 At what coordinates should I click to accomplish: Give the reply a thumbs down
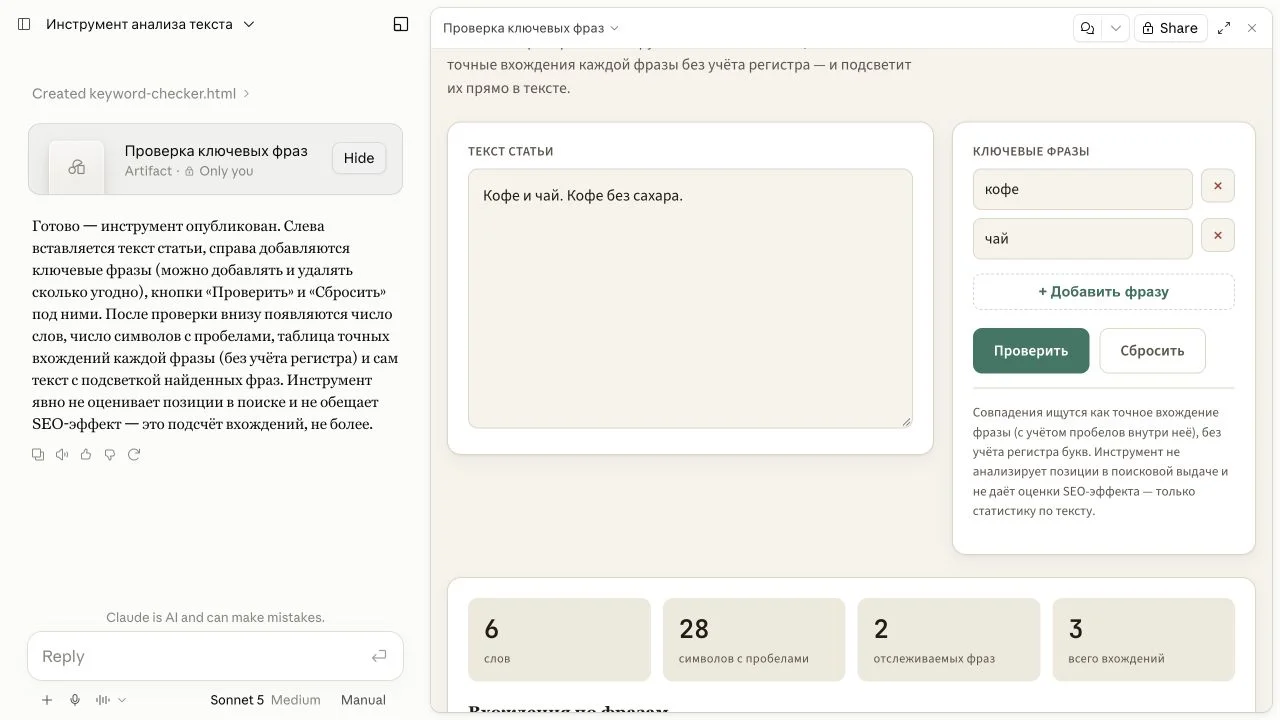click(110, 454)
